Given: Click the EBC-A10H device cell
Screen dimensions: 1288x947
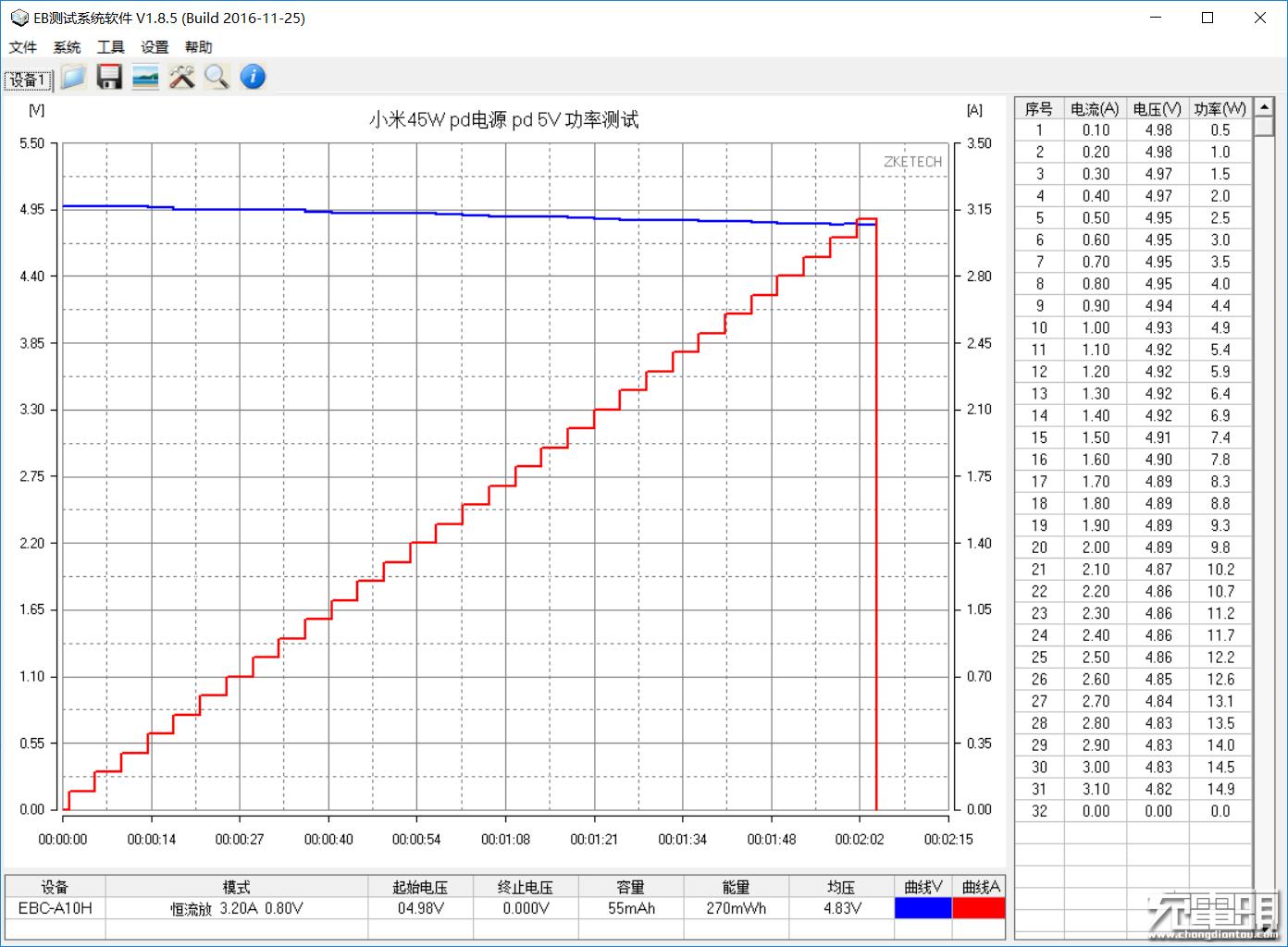Looking at the screenshot, I should point(55,908).
